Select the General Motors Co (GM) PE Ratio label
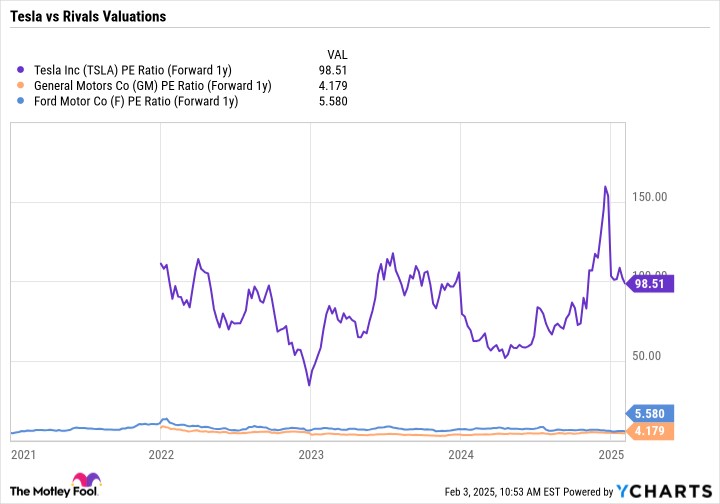The image size is (720, 504). coord(152,86)
